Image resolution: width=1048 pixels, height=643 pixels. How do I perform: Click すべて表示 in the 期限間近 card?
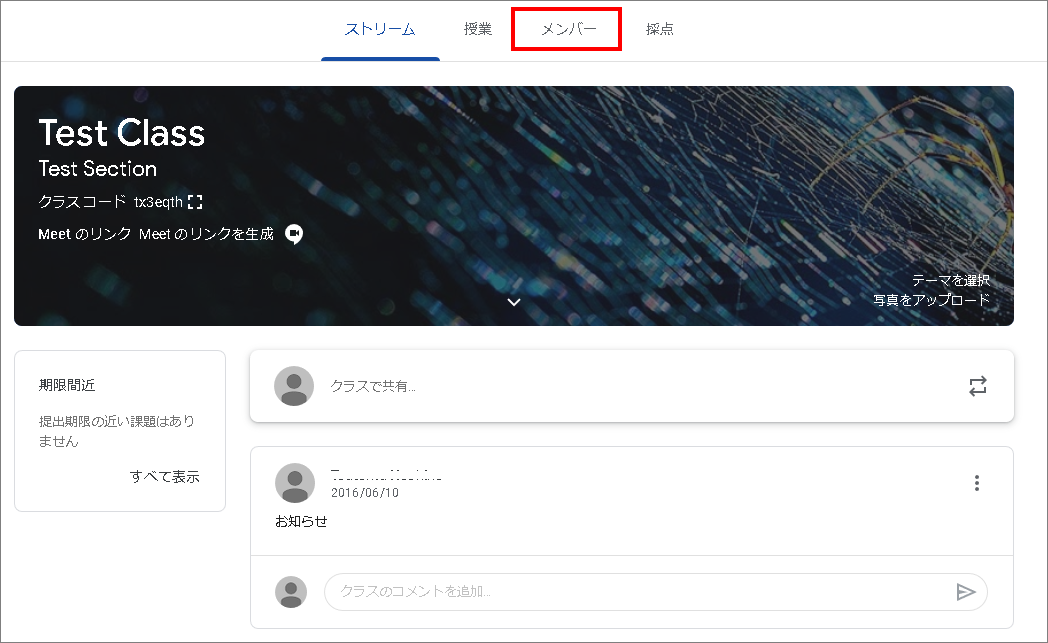[164, 476]
